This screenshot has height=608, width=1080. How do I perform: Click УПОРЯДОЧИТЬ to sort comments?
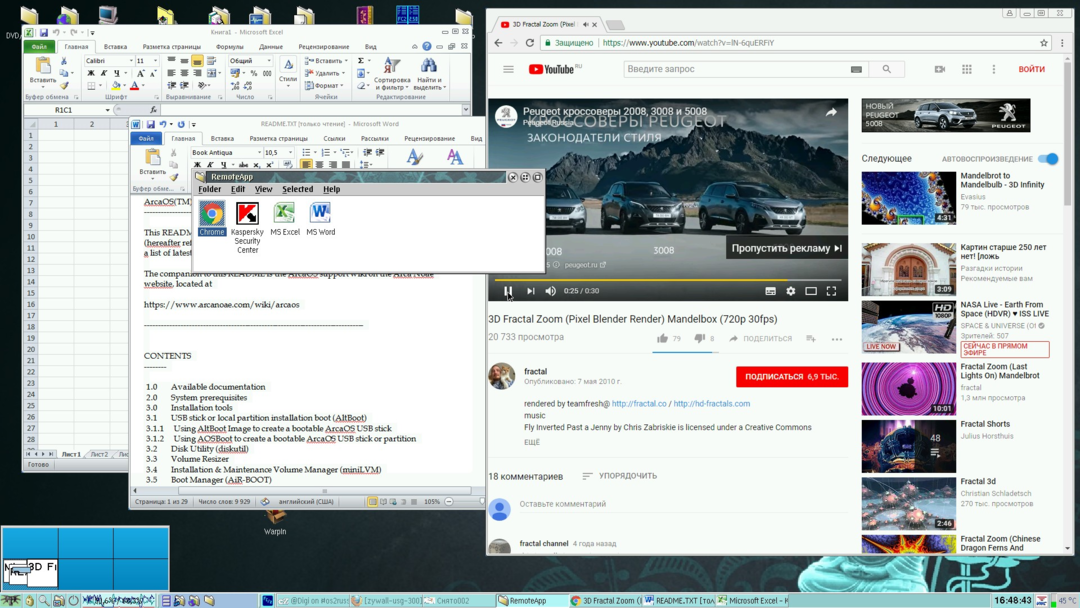click(x=619, y=476)
